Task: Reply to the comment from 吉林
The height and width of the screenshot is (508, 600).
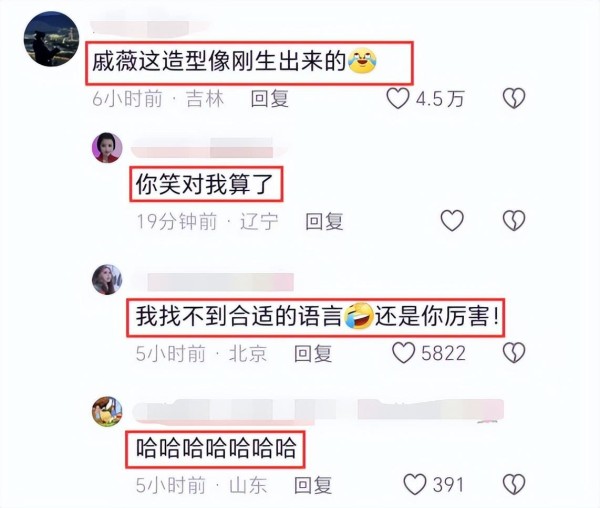Action: pyautogui.click(x=269, y=99)
